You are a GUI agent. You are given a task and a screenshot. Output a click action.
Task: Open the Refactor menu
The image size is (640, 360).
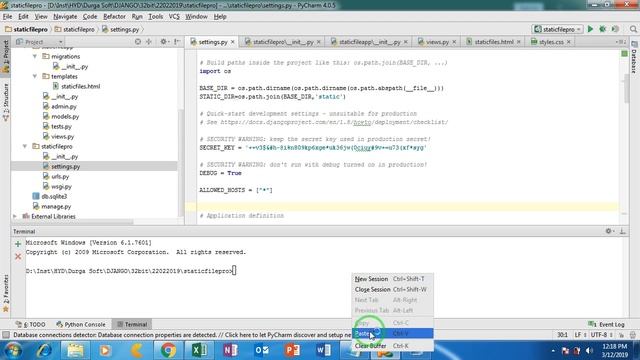[x=114, y=17]
